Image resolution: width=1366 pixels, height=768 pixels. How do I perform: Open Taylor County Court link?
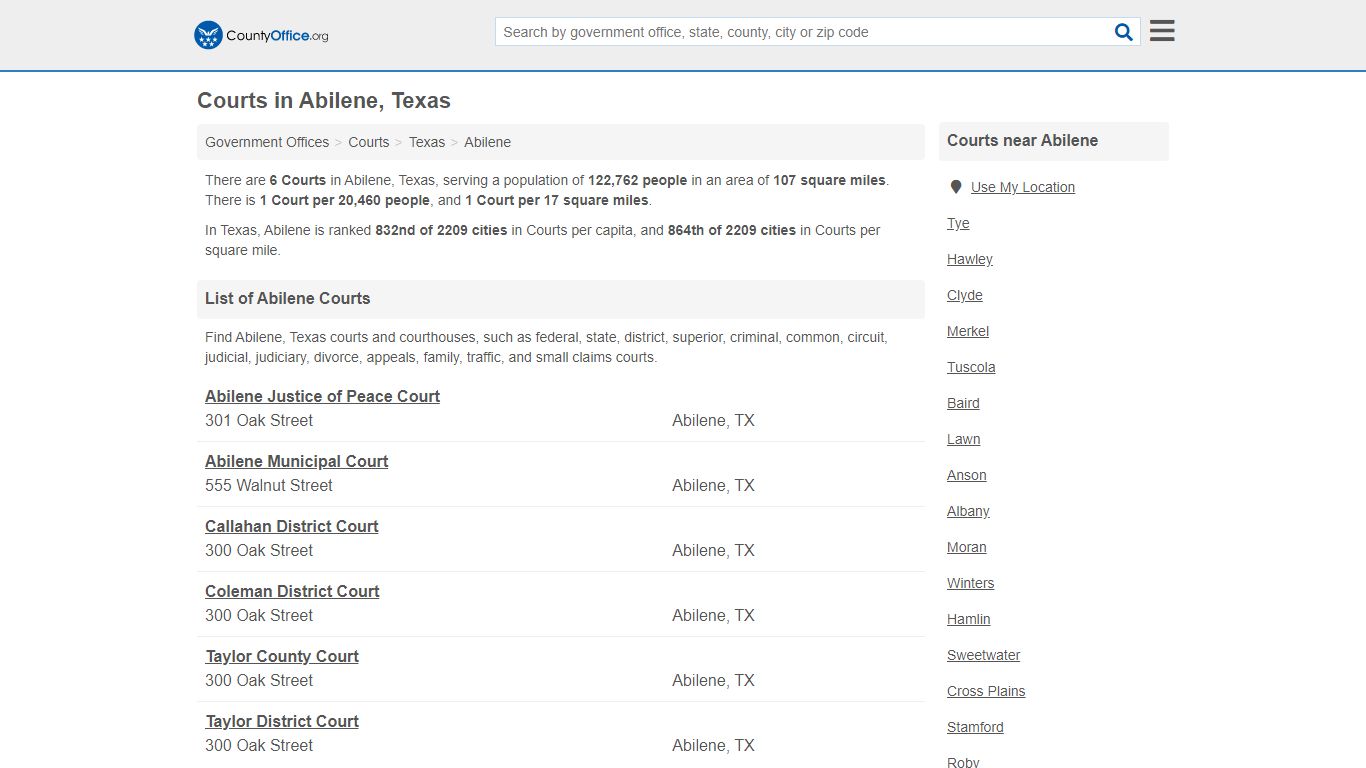(x=282, y=656)
